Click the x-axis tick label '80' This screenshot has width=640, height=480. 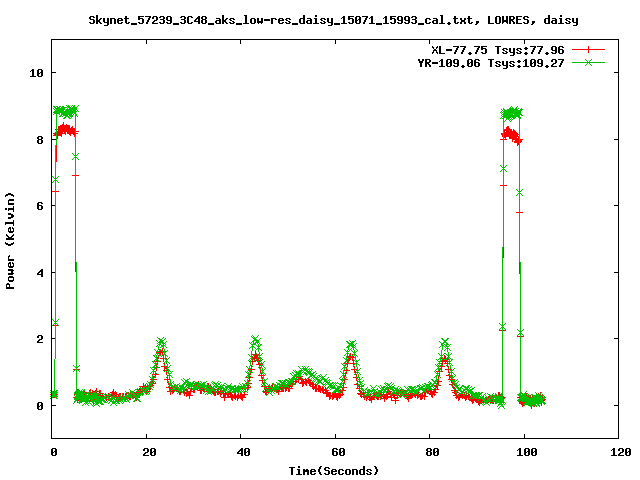tap(433, 452)
